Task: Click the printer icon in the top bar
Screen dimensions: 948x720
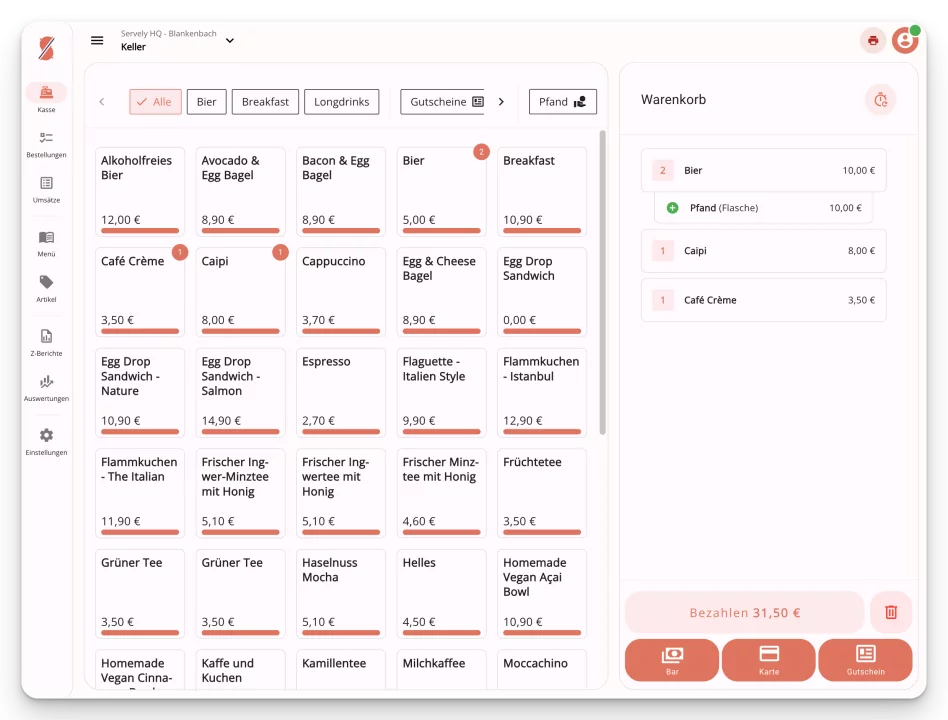Action: pyautogui.click(x=872, y=40)
